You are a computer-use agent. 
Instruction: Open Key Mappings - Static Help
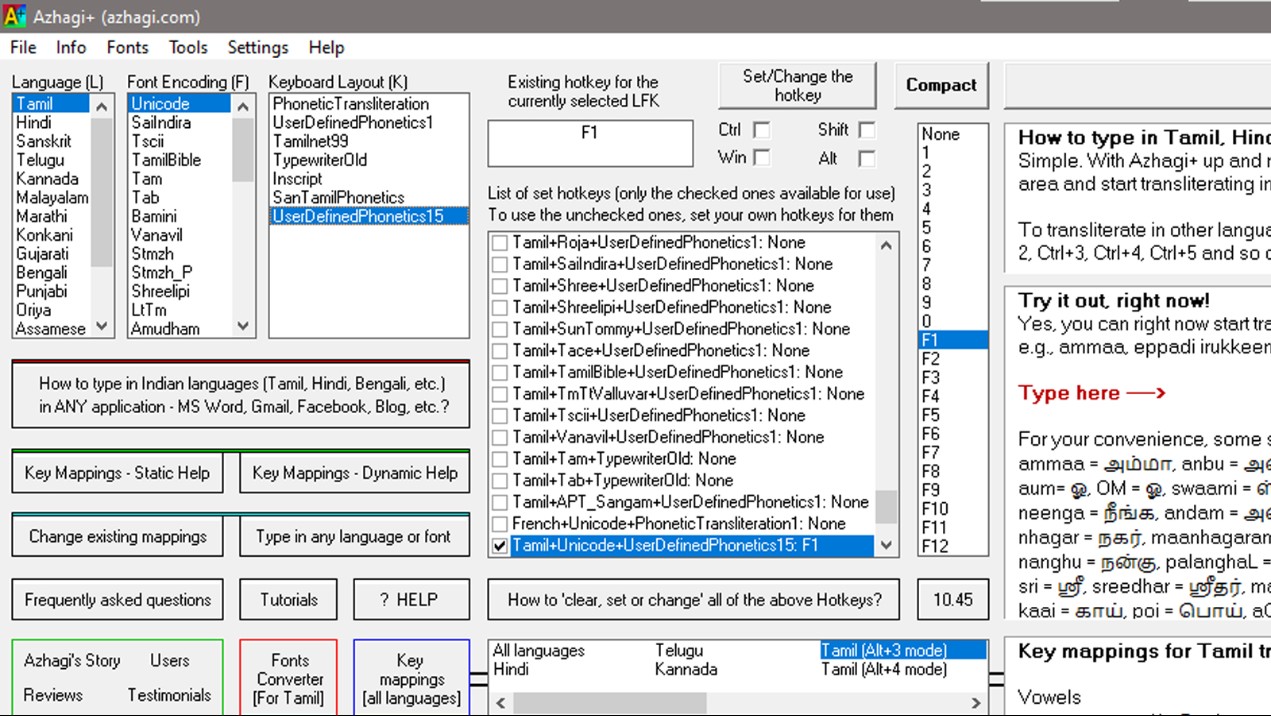pyautogui.click(x=117, y=473)
